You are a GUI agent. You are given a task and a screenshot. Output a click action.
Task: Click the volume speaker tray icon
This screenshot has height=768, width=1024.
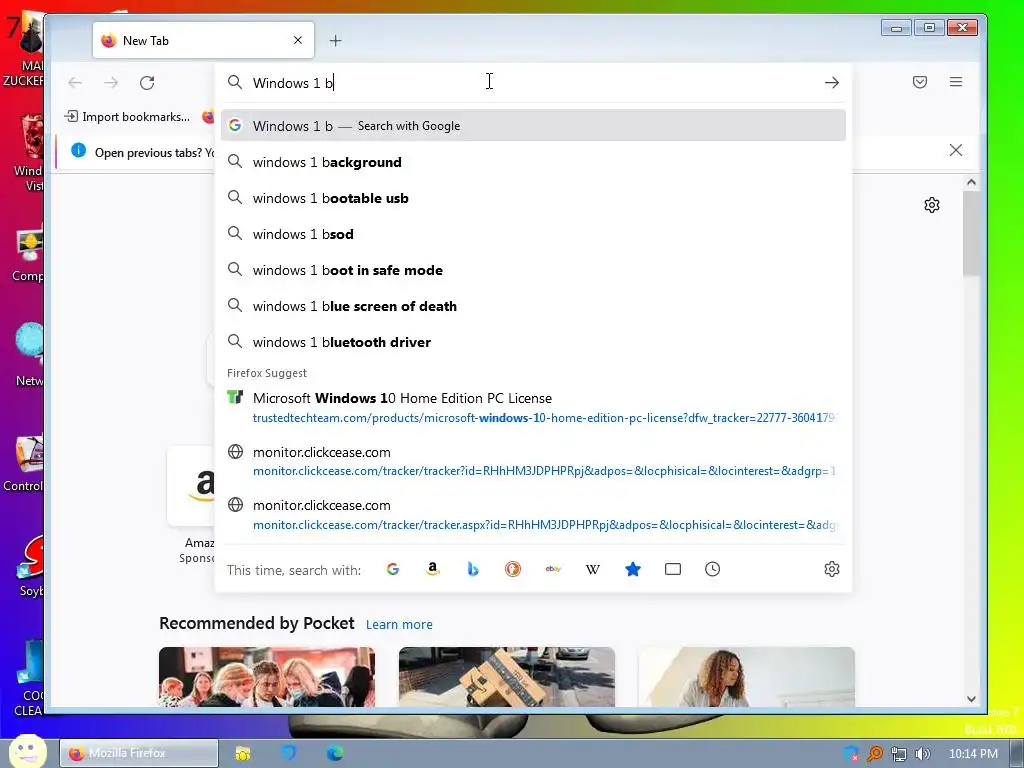tap(922, 754)
